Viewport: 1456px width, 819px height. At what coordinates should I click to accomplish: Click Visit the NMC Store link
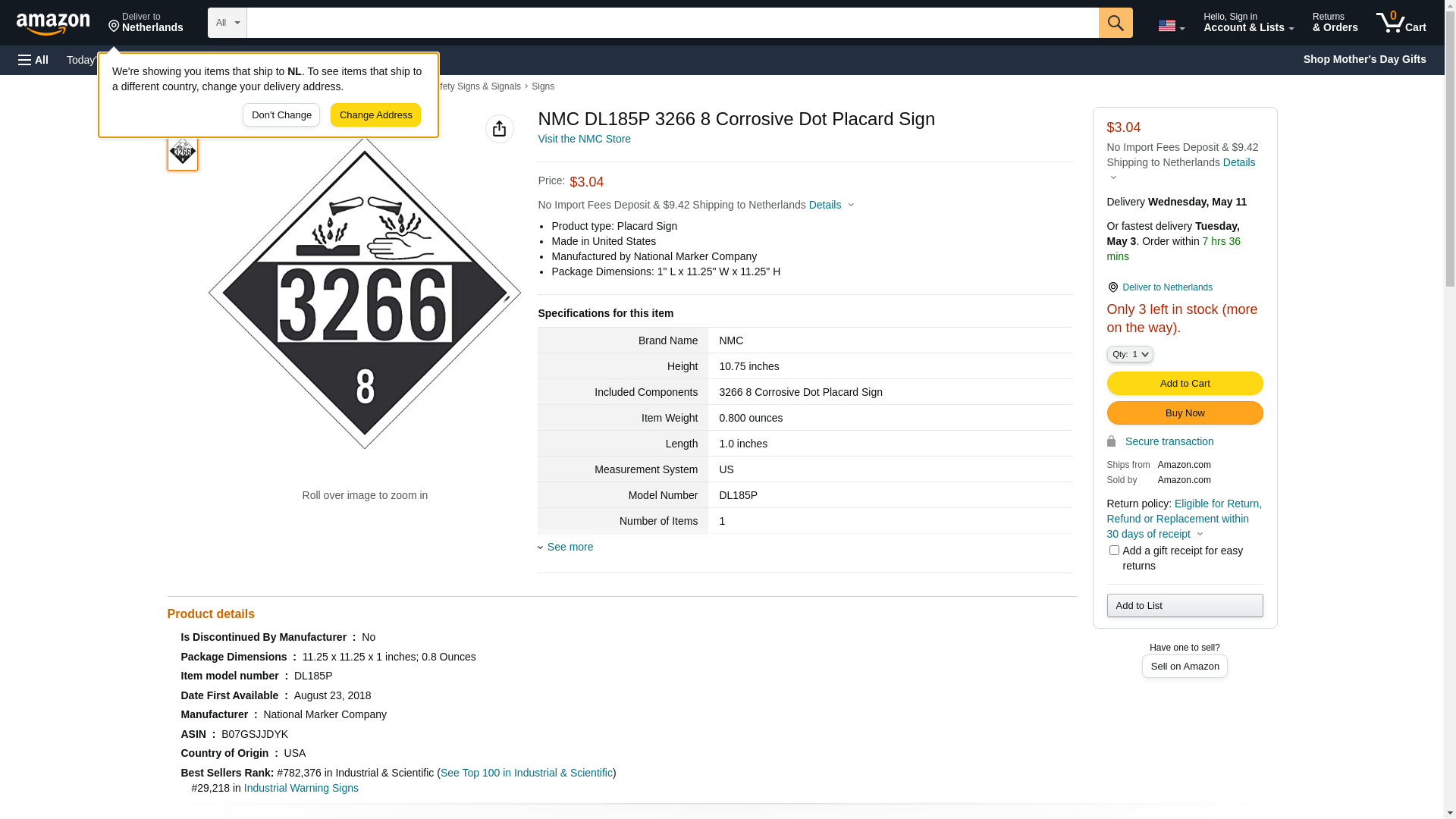pos(584,139)
